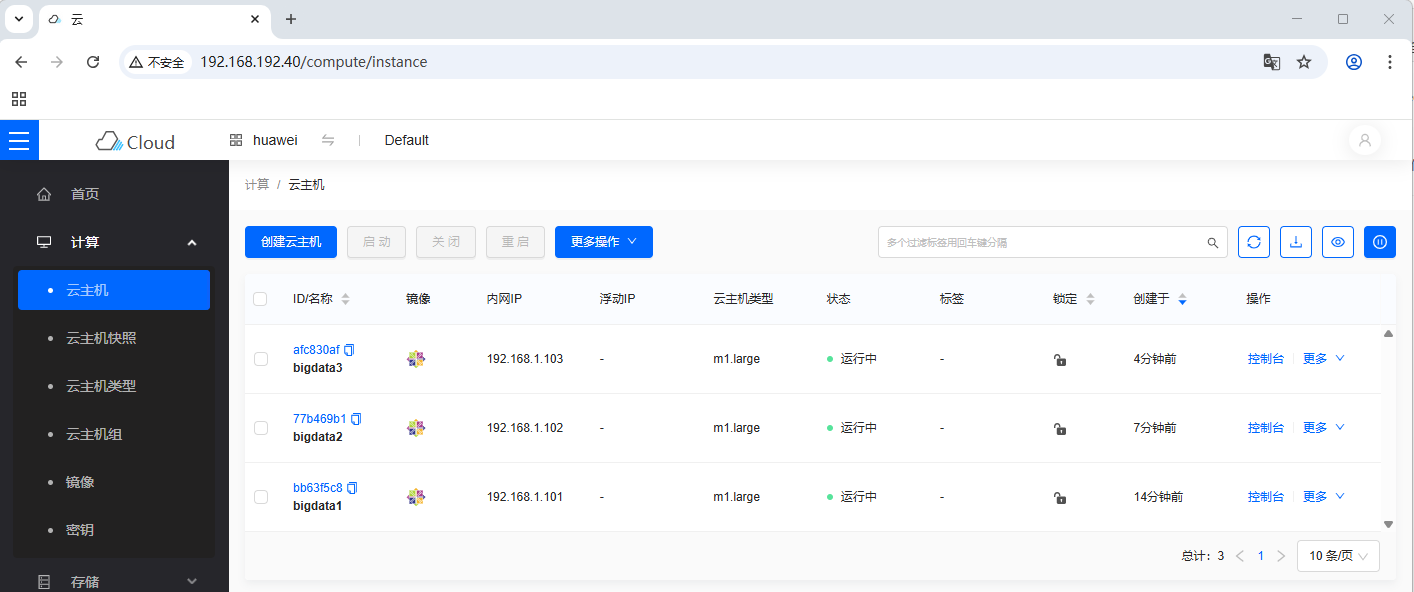Click the lock icon for bigdata3
Screen dimensions: 1414x592
[1060, 360]
